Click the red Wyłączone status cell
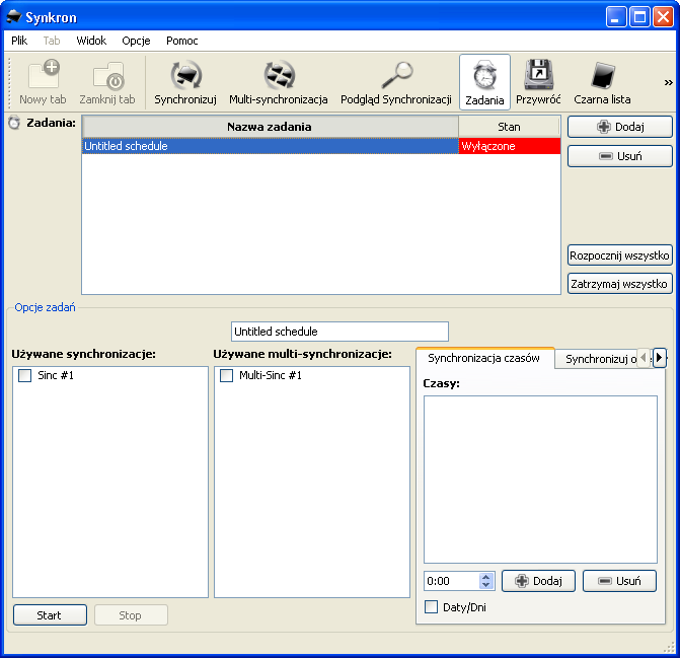This screenshot has width=680, height=658. (510, 146)
